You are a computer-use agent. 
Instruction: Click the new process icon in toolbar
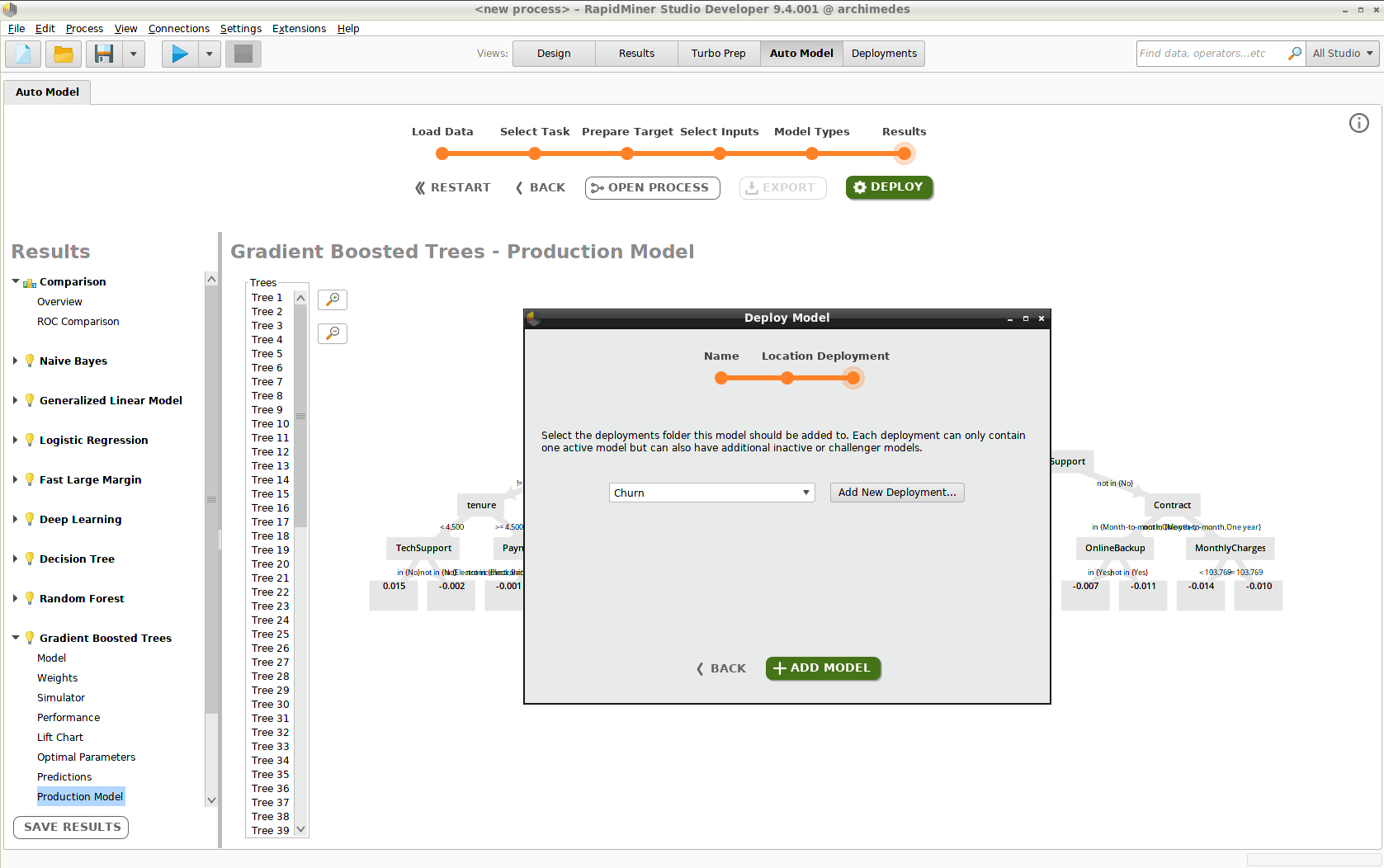(23, 54)
